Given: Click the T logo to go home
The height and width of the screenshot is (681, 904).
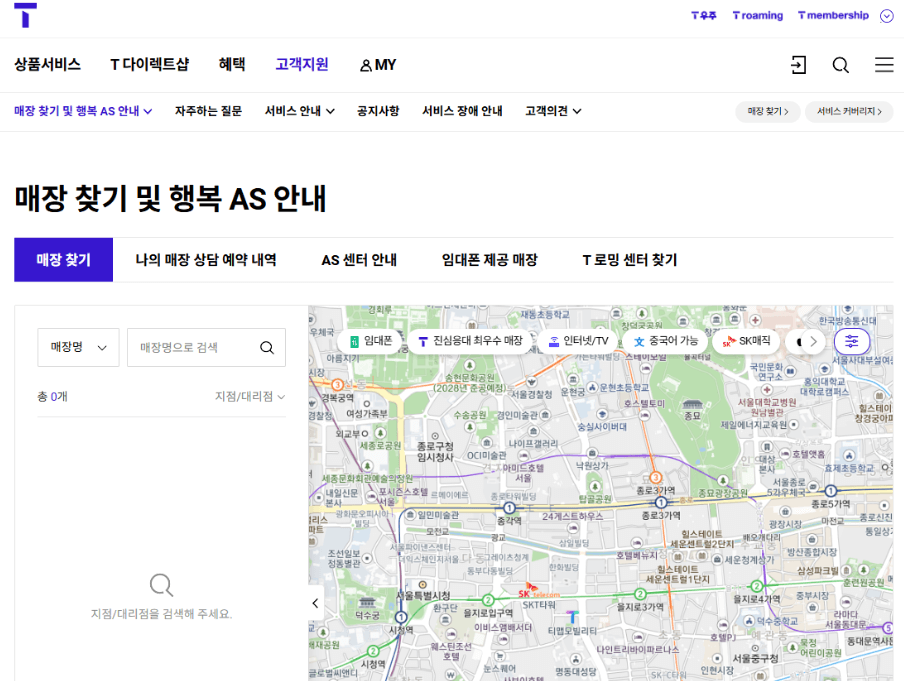Looking at the screenshot, I should [x=26, y=15].
